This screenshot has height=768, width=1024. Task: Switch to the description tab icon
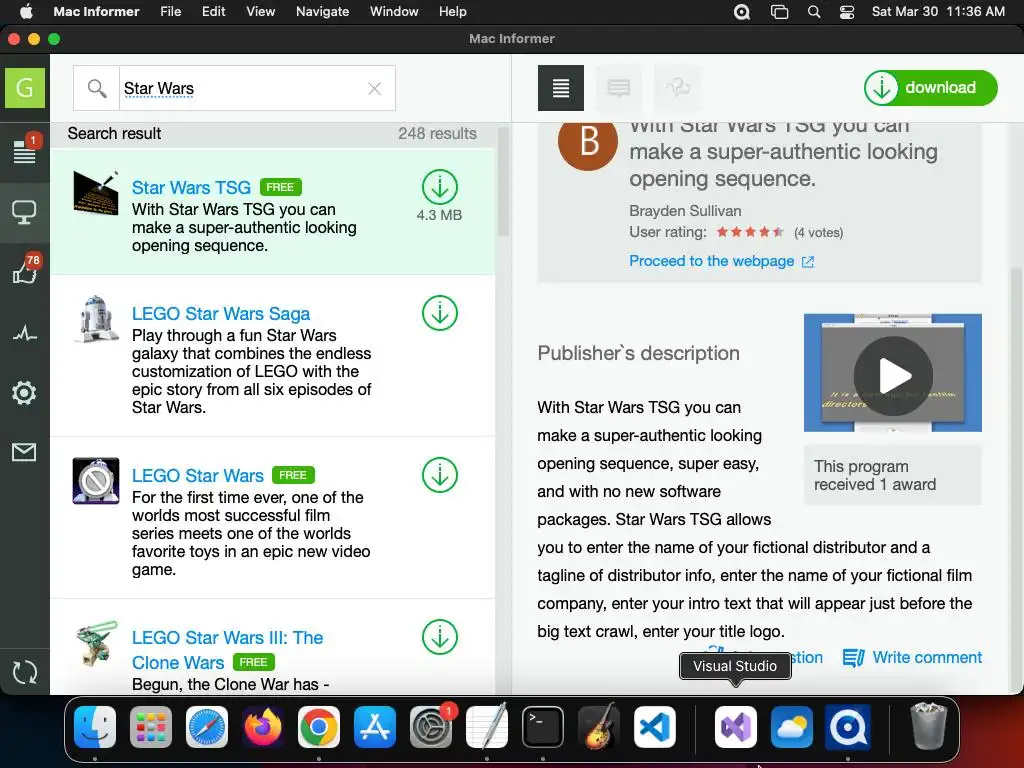click(x=561, y=88)
